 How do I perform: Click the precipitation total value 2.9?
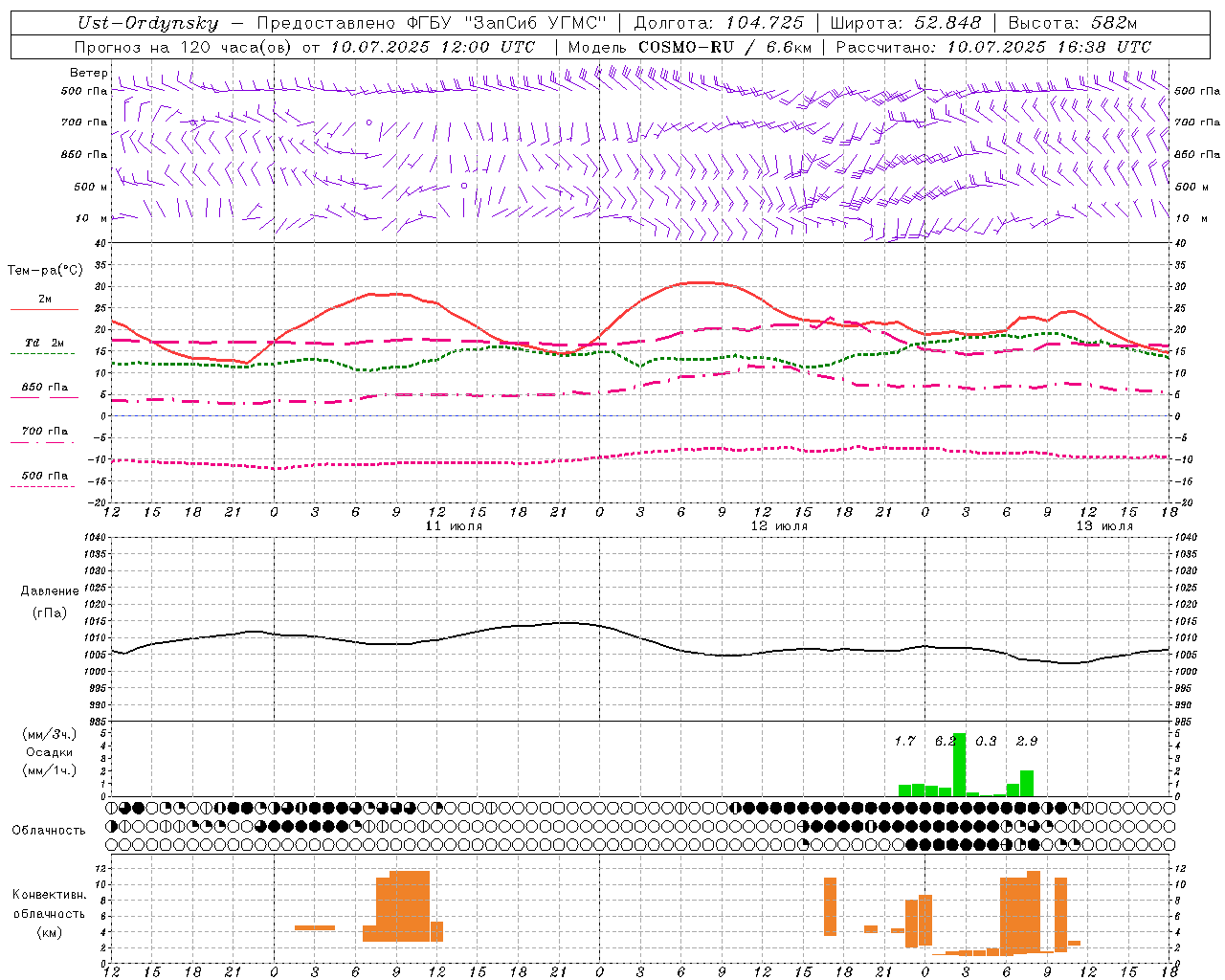tap(1027, 742)
